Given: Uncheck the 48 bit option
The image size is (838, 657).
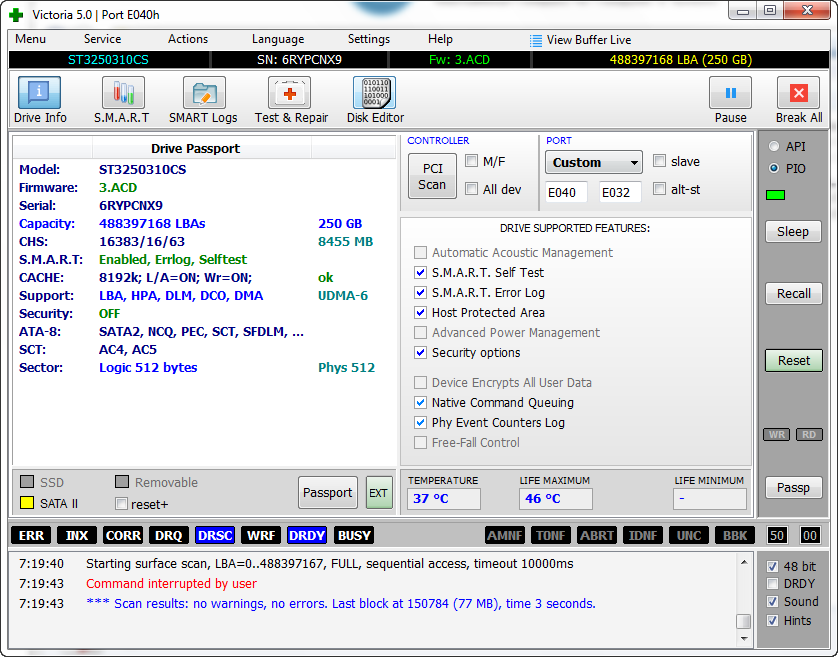Looking at the screenshot, I should coord(772,566).
